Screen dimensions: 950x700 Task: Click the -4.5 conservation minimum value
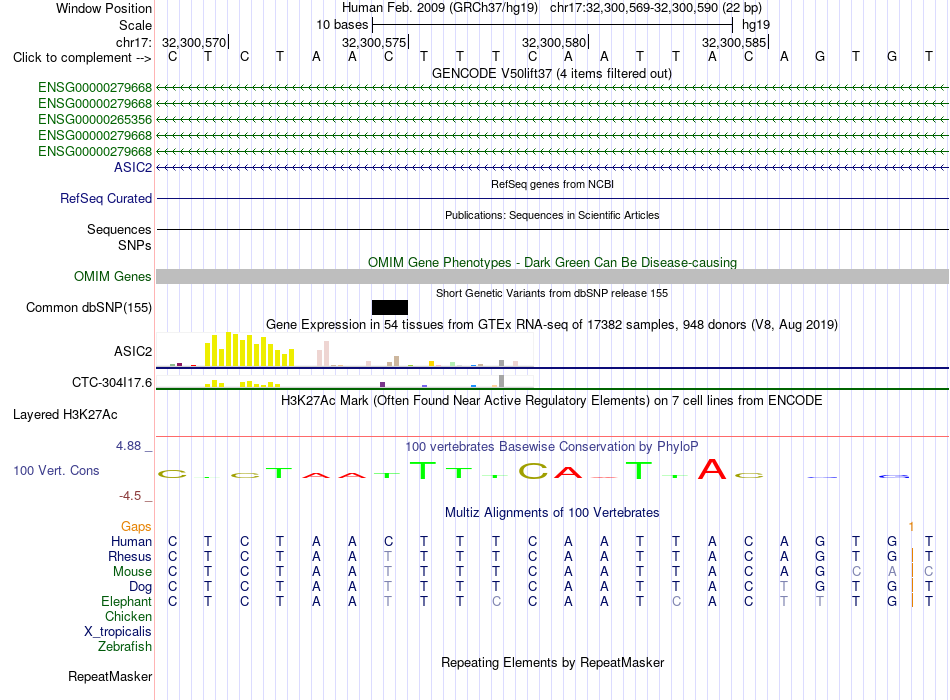click(130, 496)
